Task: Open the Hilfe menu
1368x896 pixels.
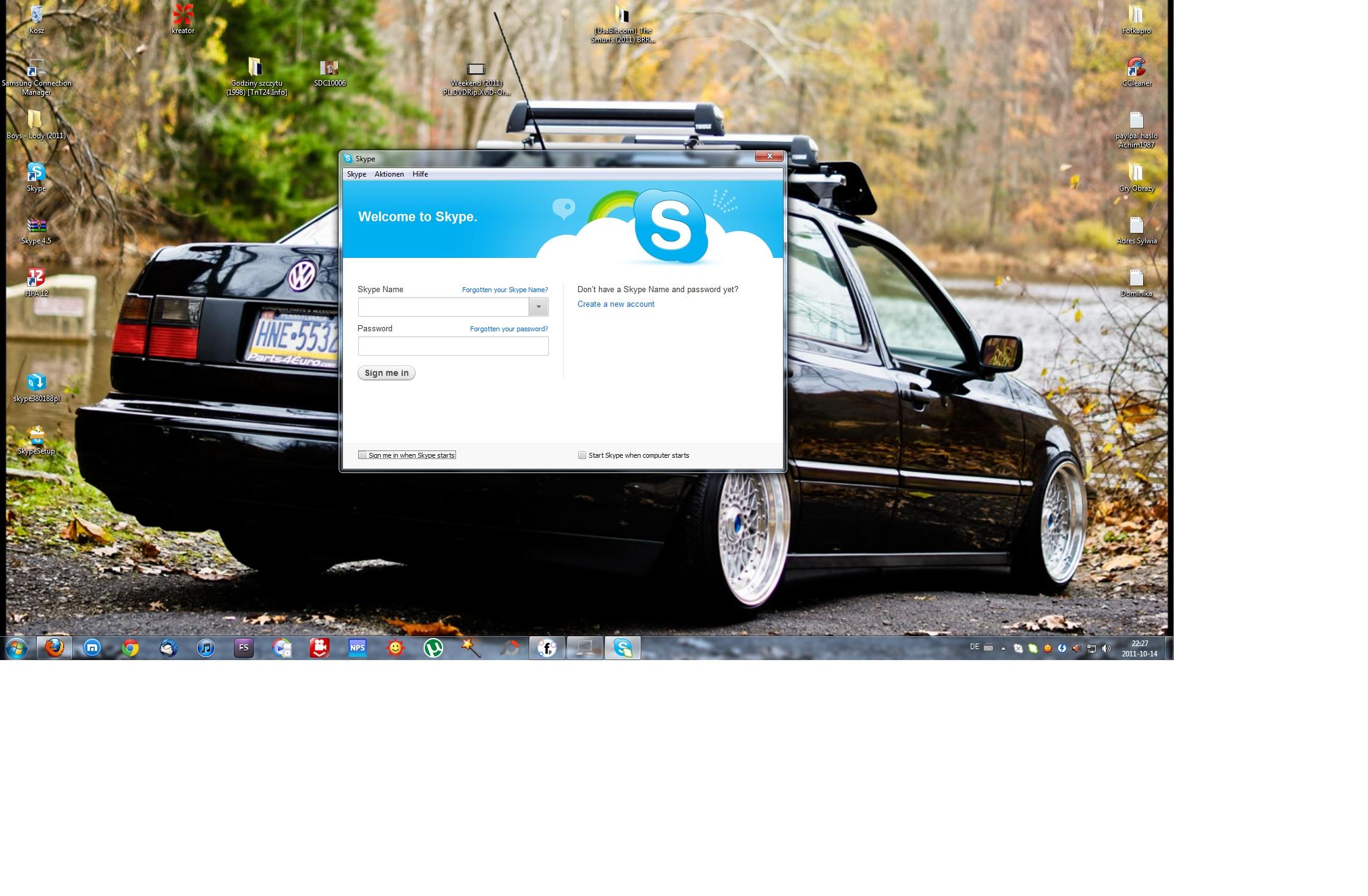Action: pos(420,174)
